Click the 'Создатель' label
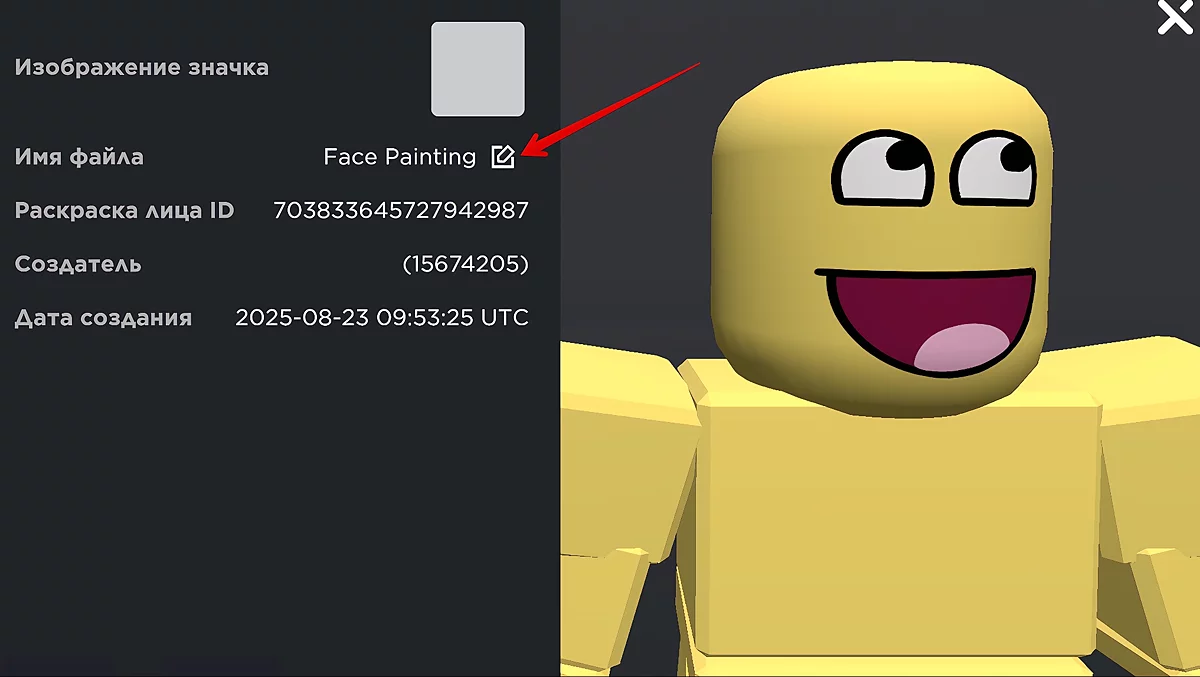 (78, 265)
